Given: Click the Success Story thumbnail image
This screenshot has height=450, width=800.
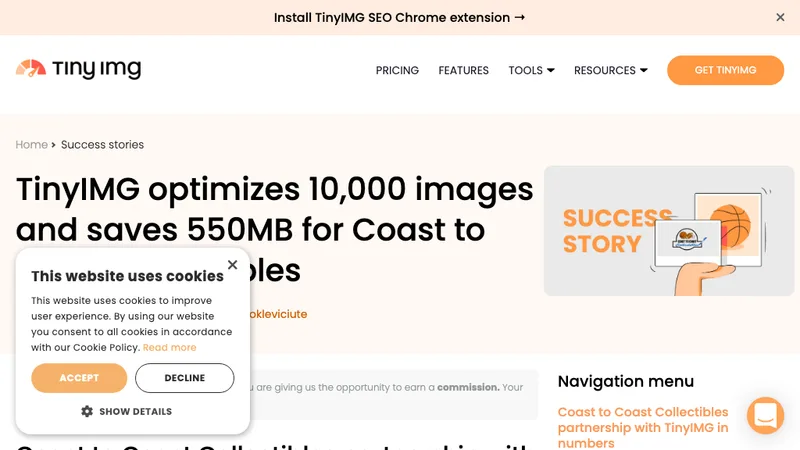Looking at the screenshot, I should coord(668,231).
